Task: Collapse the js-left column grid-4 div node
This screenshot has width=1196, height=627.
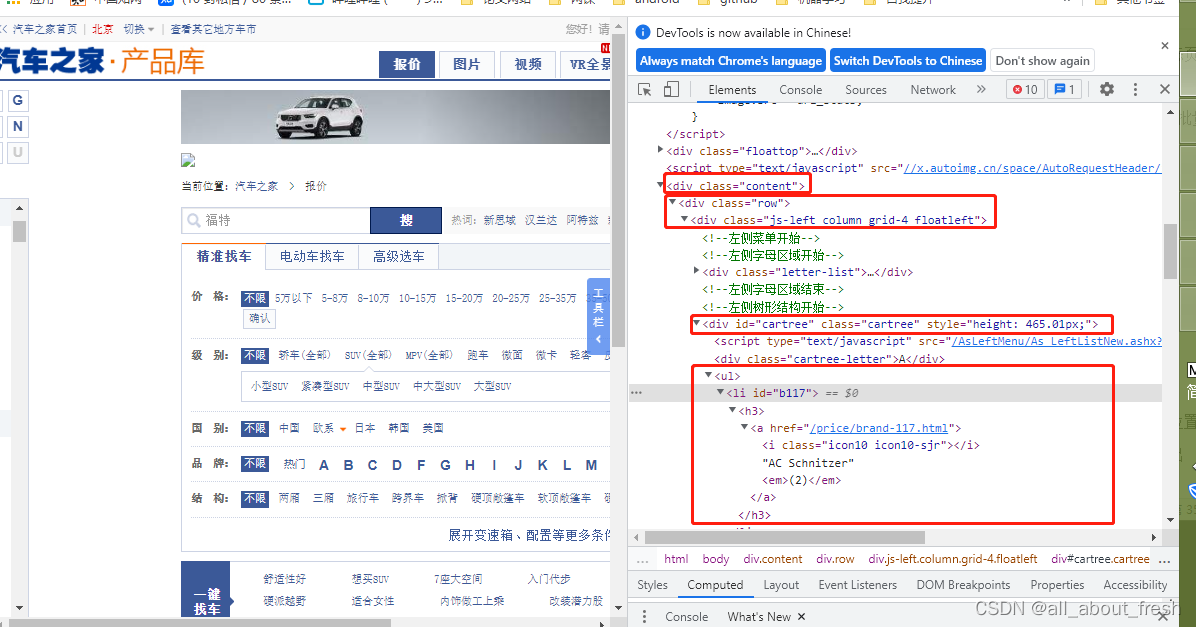Action: click(x=685, y=219)
